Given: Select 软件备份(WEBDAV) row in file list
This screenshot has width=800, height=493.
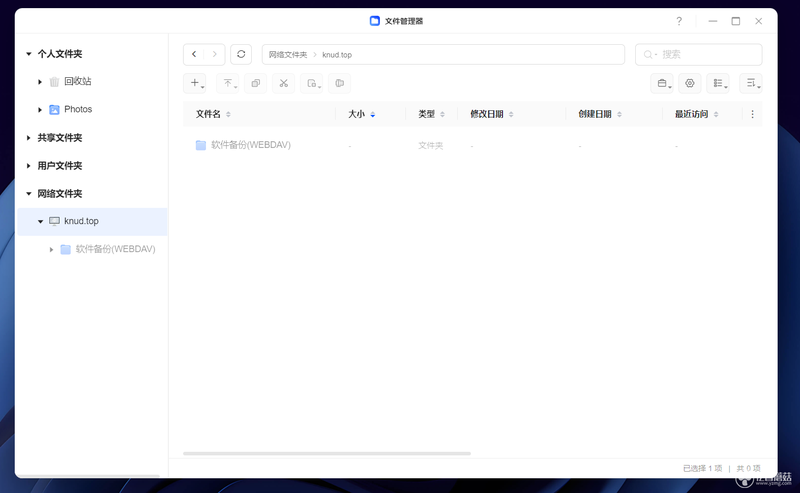Looking at the screenshot, I should pyautogui.click(x=472, y=145).
